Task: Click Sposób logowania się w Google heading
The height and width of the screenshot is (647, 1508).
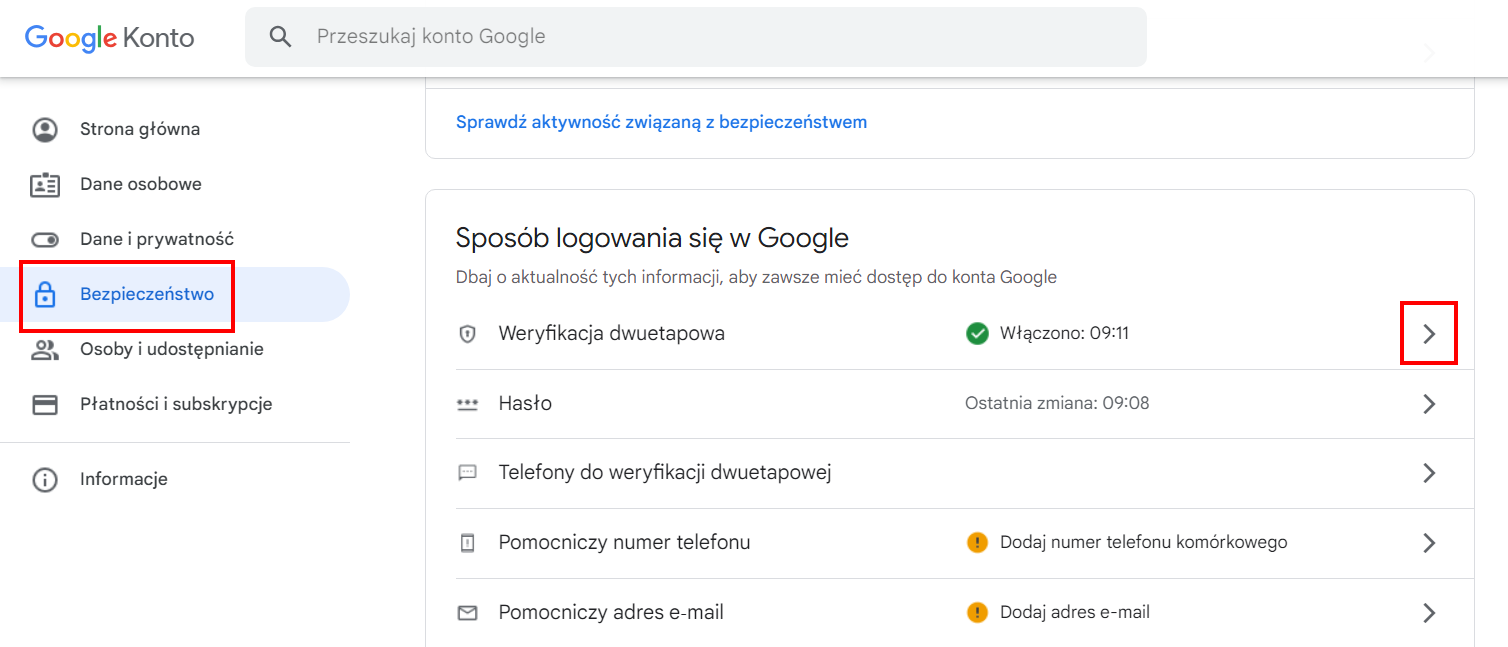Action: pos(652,238)
